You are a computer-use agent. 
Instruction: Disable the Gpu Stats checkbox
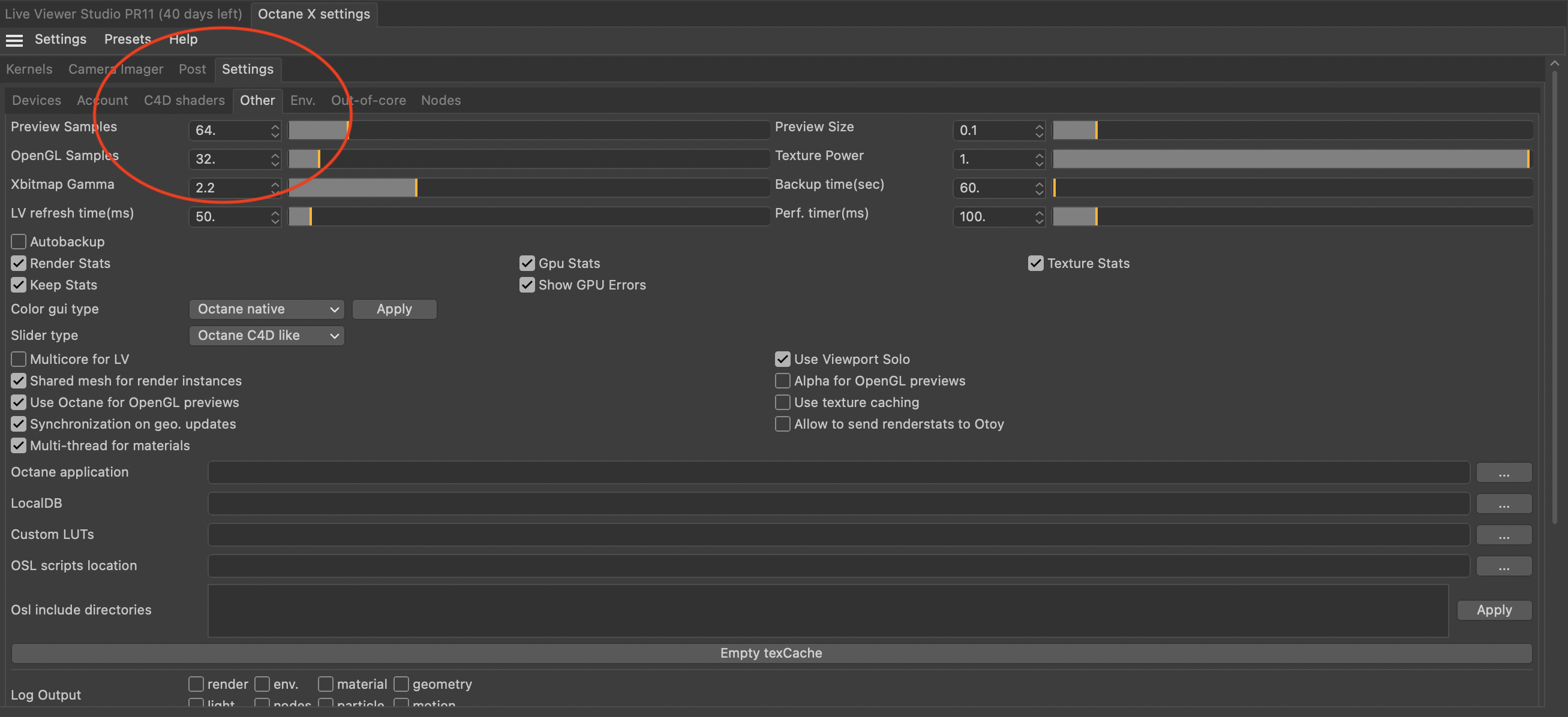(x=527, y=263)
